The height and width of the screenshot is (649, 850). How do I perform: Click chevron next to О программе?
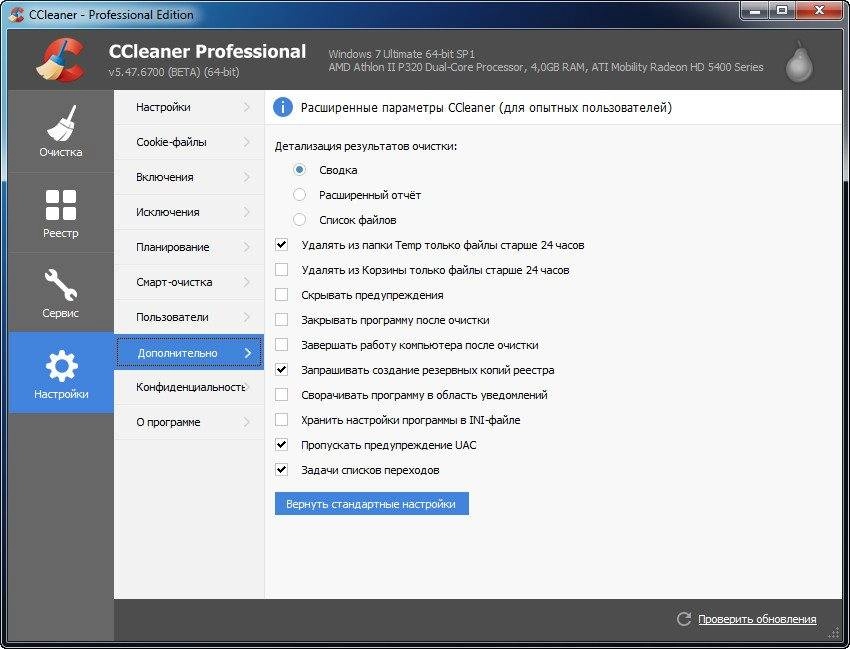click(x=247, y=422)
